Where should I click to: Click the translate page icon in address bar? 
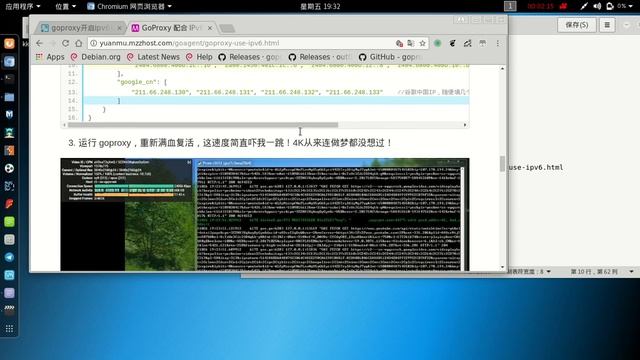click(x=411, y=43)
